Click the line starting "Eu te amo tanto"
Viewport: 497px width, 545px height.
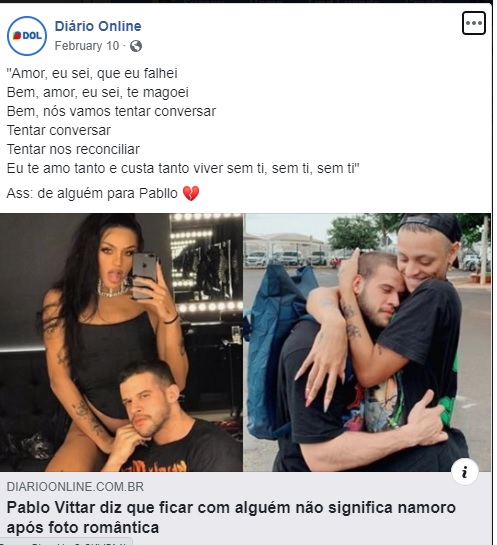point(183,169)
